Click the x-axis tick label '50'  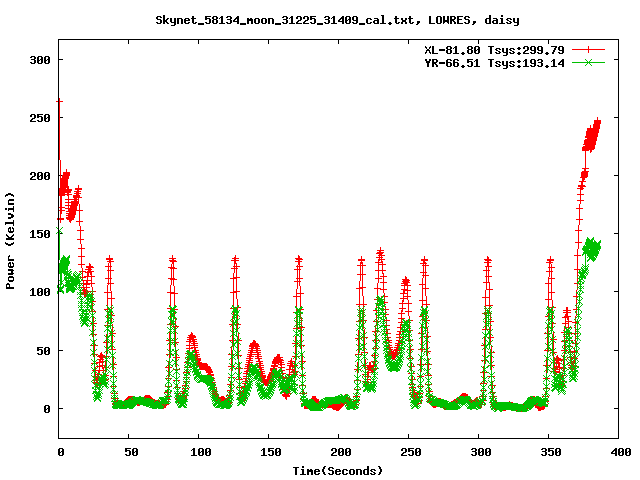click(x=131, y=452)
